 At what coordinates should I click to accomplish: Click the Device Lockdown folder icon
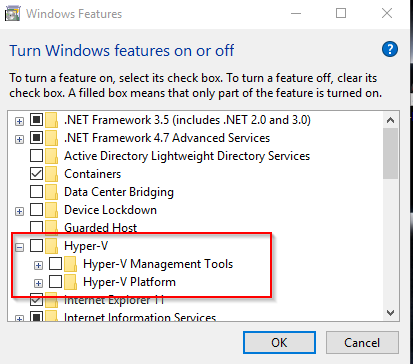tap(51, 210)
